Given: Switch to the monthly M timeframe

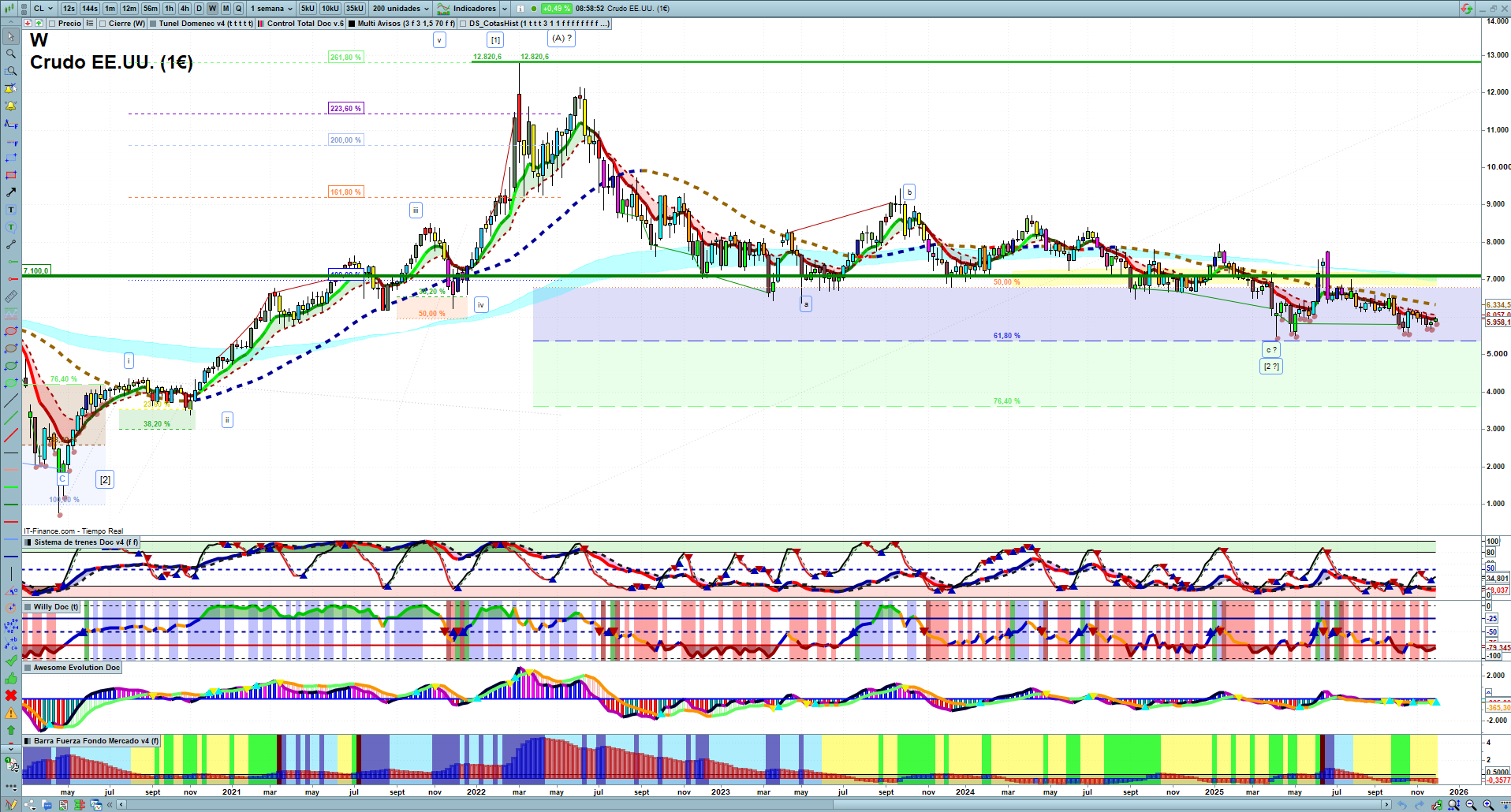Looking at the screenshot, I should point(226,9).
